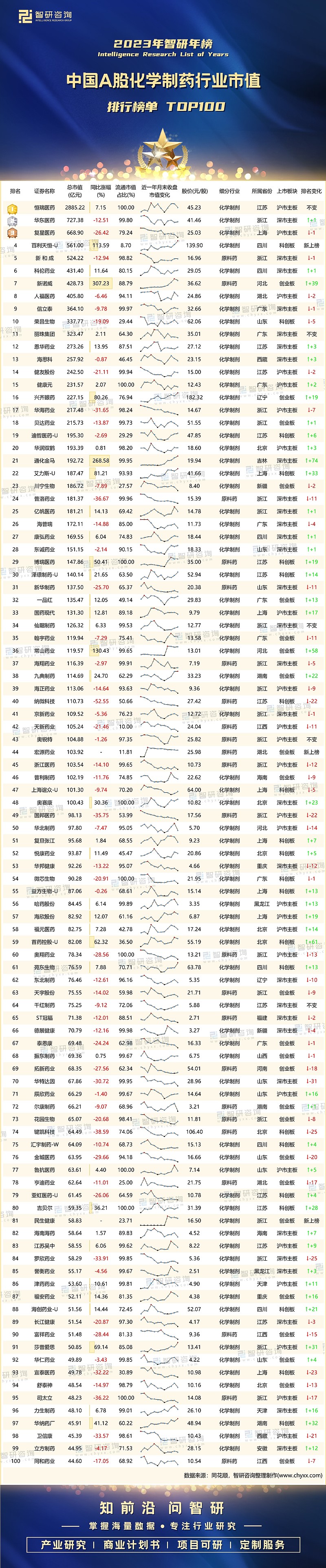326x1568 pixels.
Task: Click the 新诺威 market cap trend sparkline
Action: coord(159,284)
